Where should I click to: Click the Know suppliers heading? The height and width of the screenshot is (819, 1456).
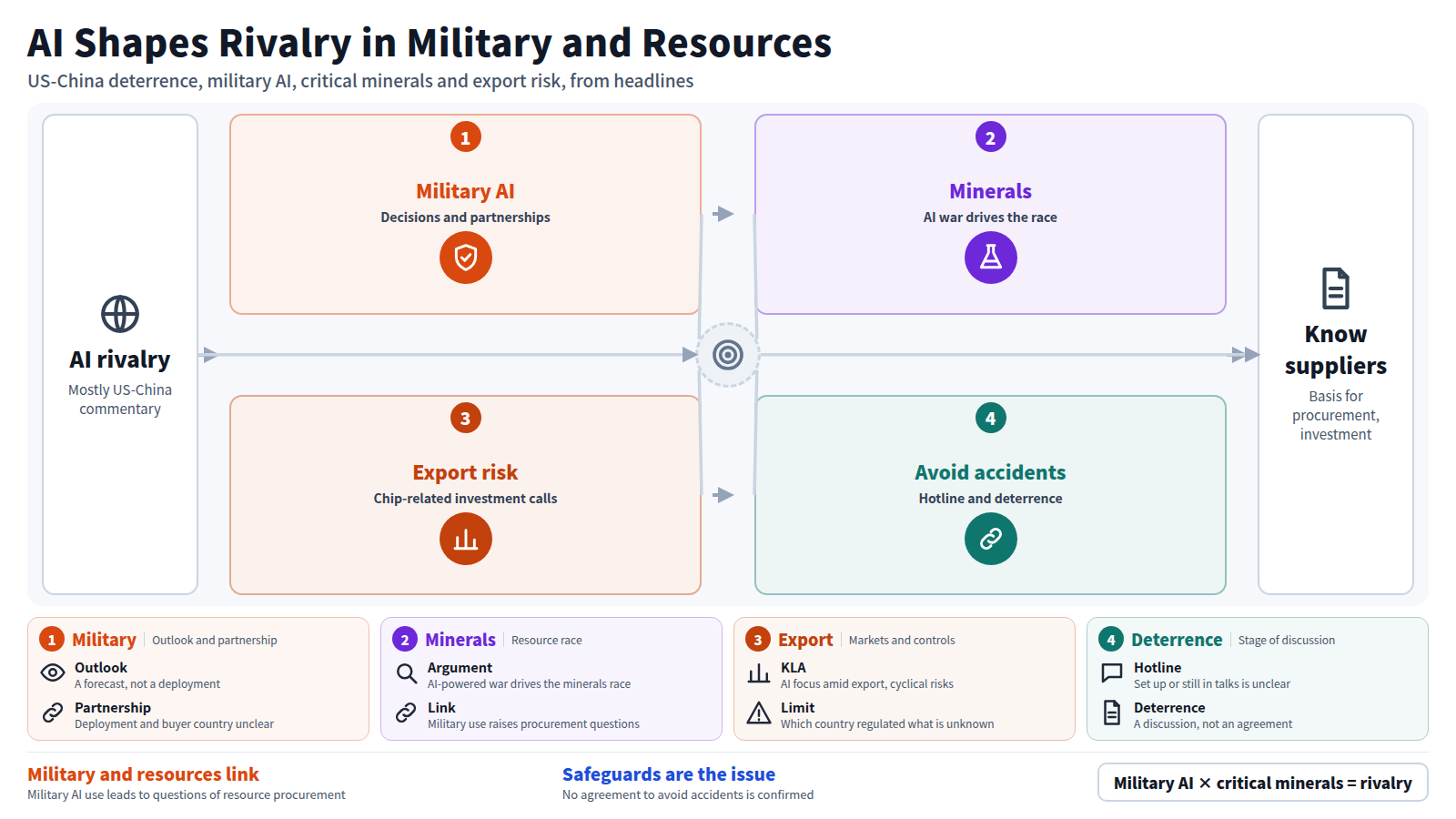tap(1336, 349)
